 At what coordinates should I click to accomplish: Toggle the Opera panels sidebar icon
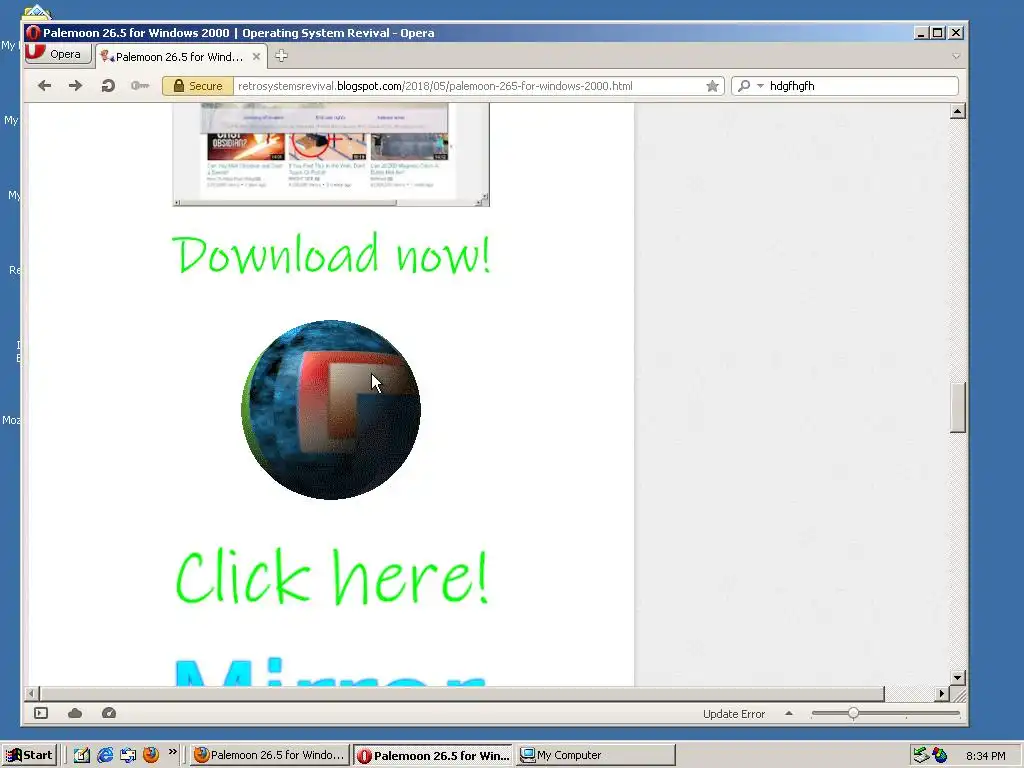[x=41, y=713]
